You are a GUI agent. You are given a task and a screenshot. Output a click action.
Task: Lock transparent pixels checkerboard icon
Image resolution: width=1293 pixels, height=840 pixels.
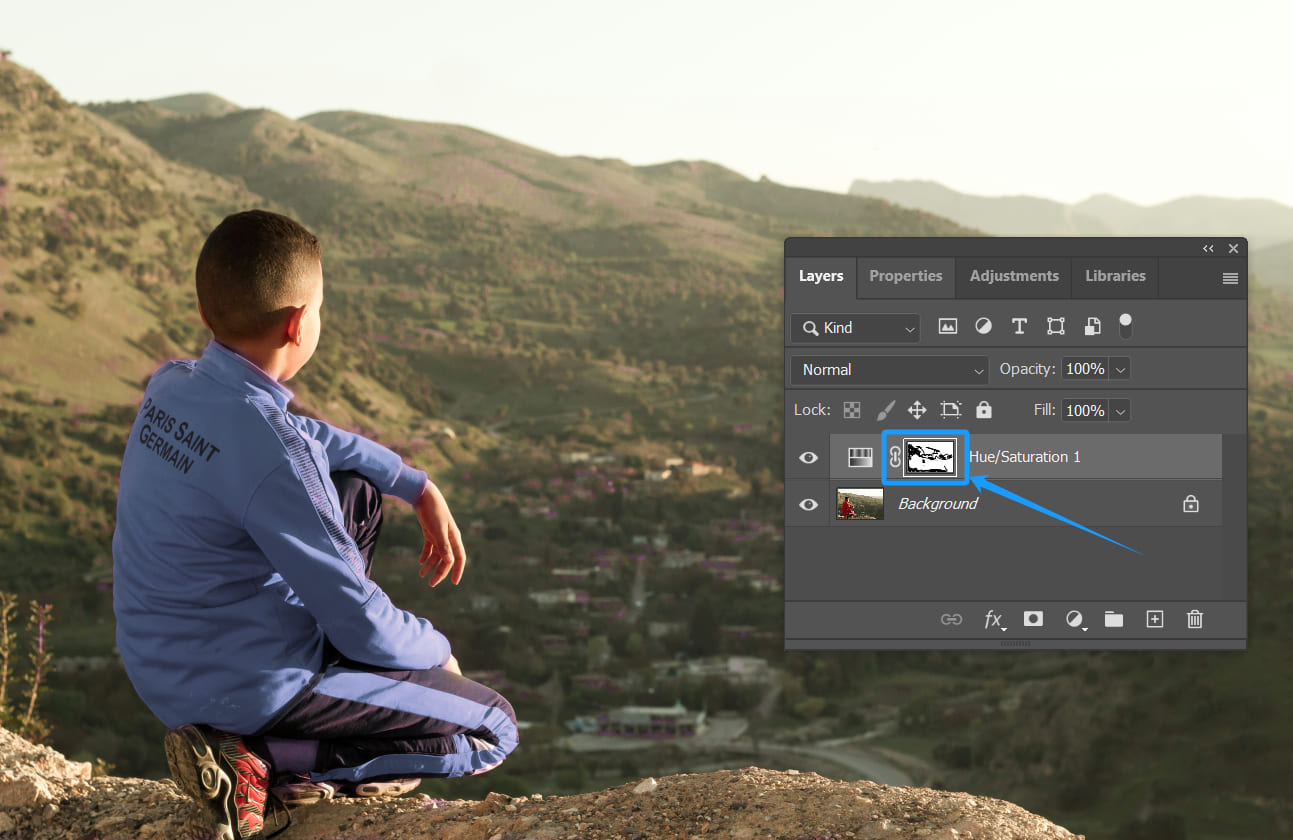[x=852, y=410]
